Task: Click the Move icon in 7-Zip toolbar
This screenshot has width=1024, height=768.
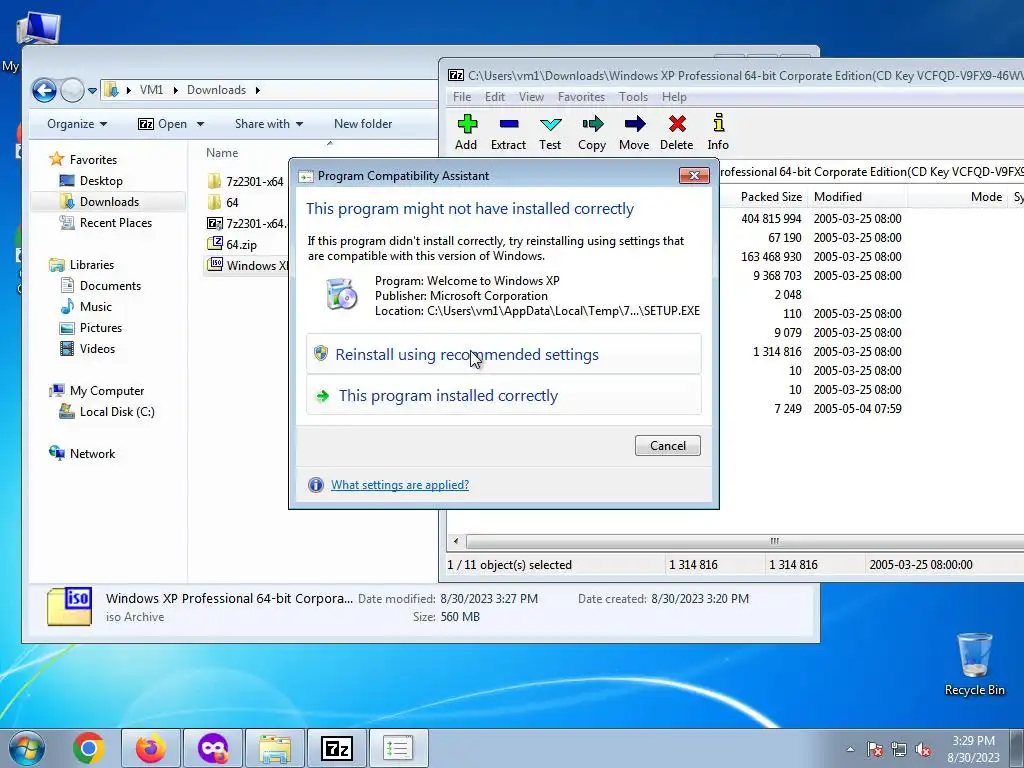Action: tap(634, 133)
